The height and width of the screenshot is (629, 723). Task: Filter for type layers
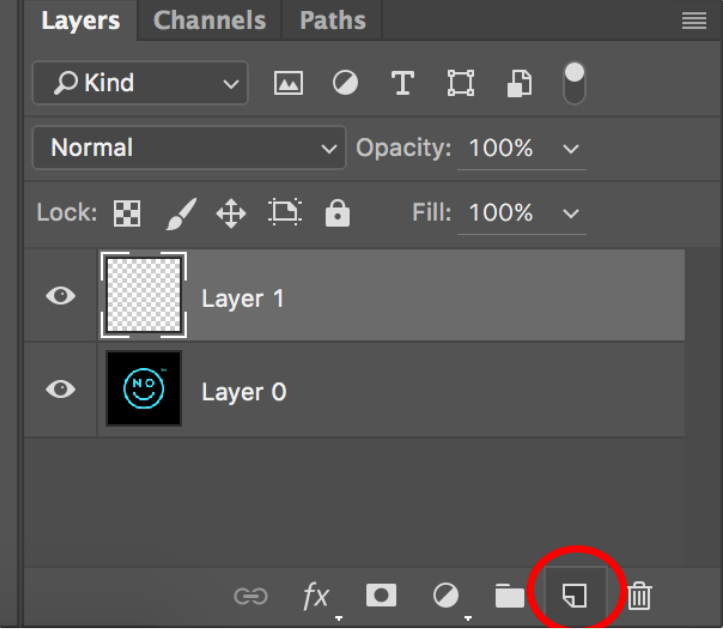click(403, 84)
